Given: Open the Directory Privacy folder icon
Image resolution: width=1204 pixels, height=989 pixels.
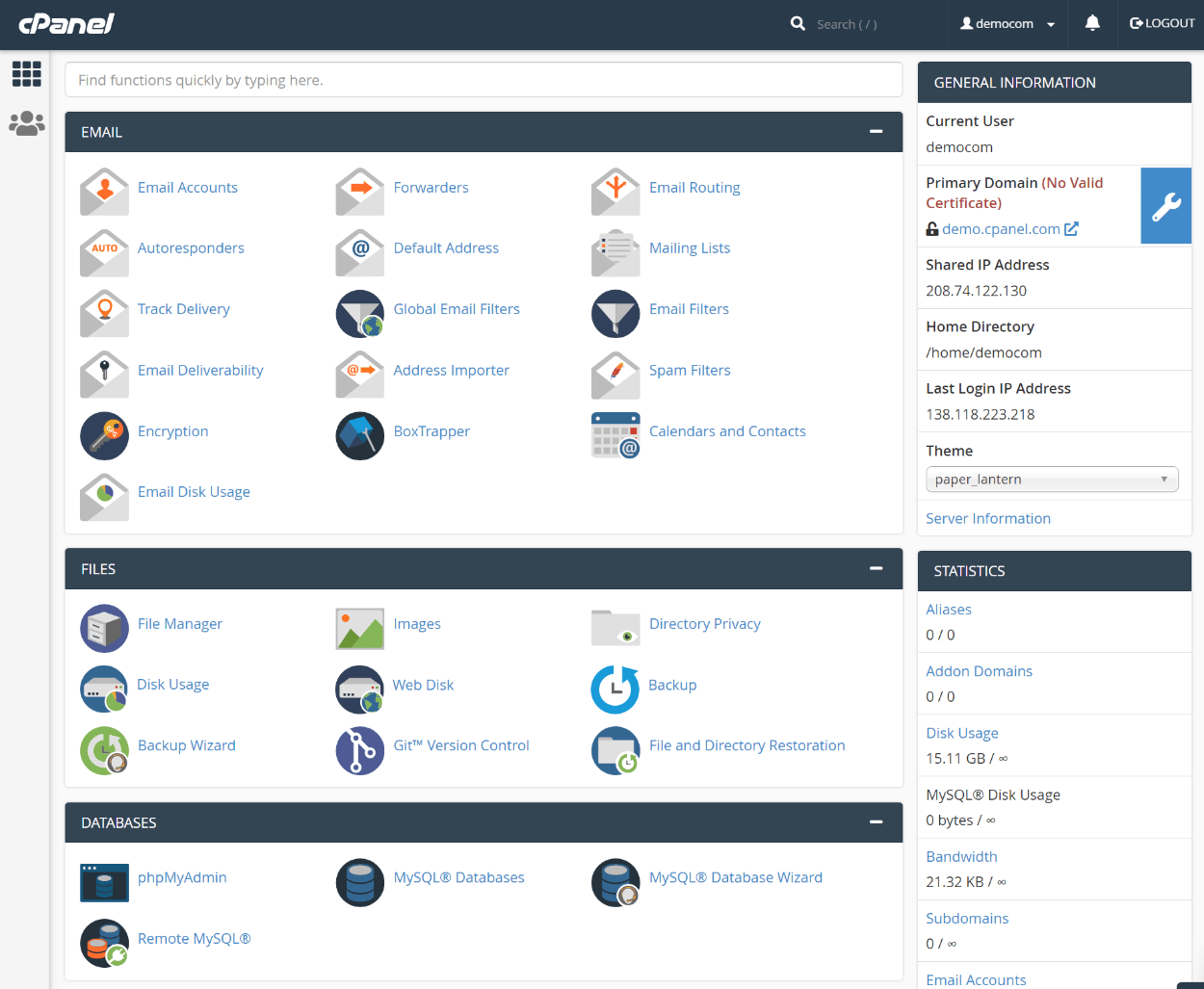Looking at the screenshot, I should 615,628.
